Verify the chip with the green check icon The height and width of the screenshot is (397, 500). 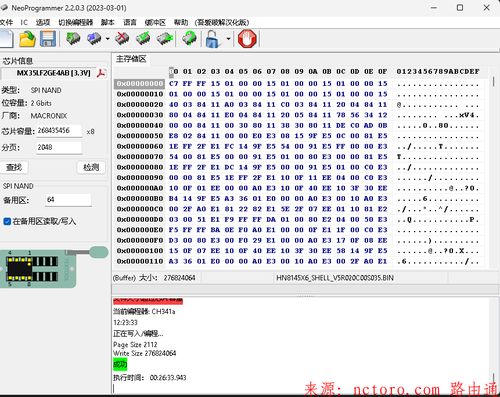tap(143, 39)
